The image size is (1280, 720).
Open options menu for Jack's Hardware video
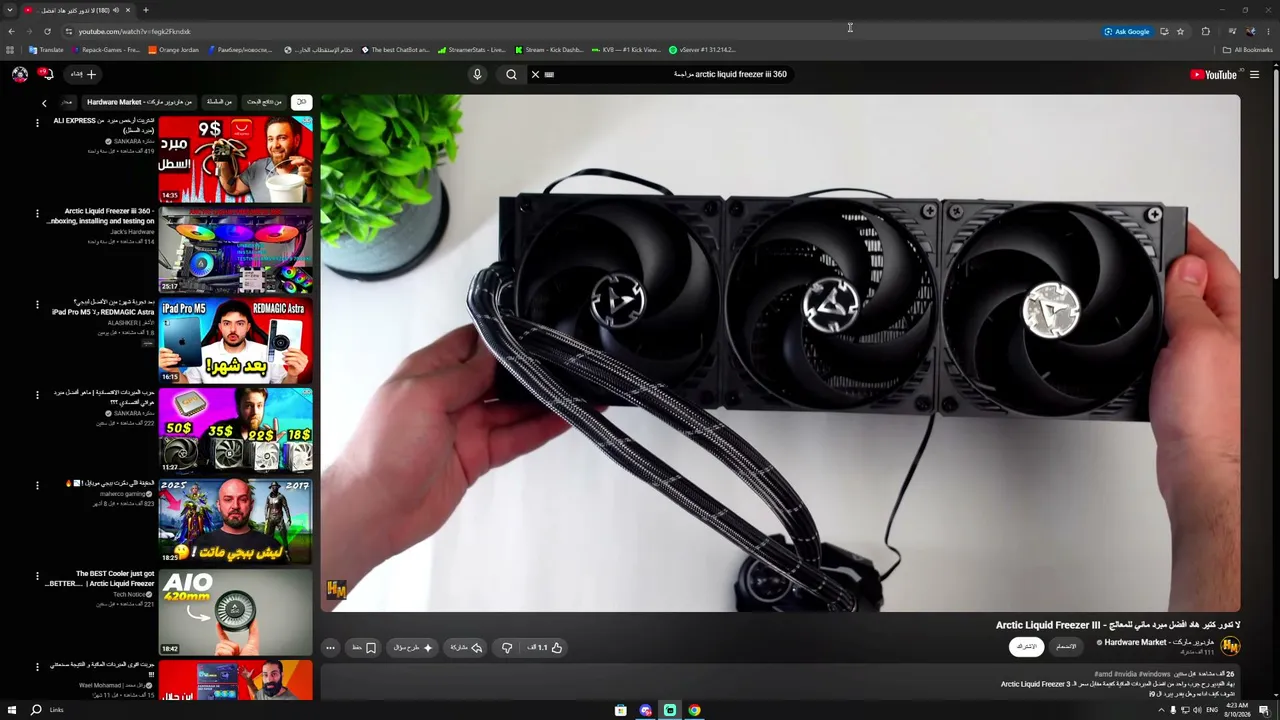37,213
